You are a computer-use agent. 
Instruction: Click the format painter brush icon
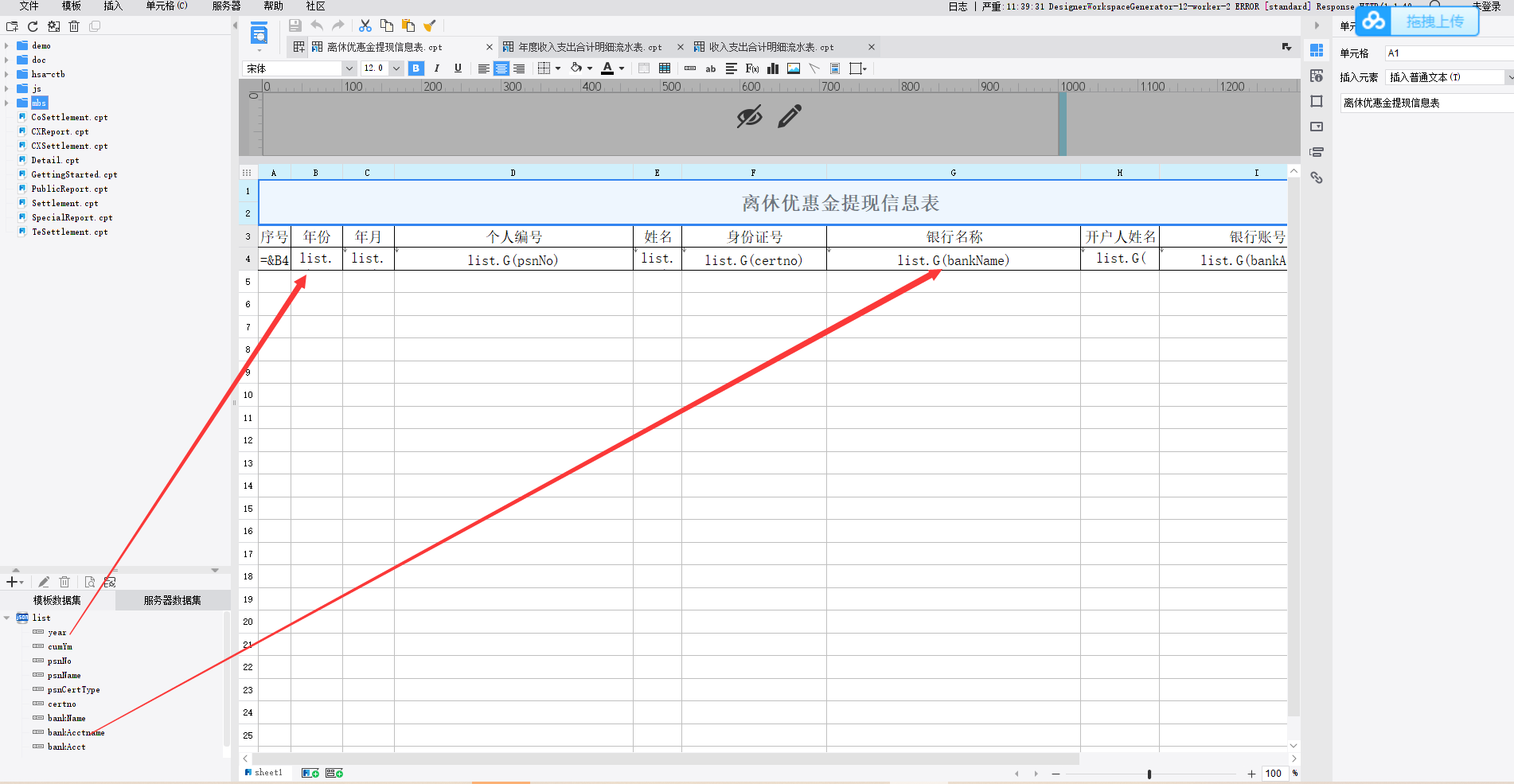click(430, 25)
